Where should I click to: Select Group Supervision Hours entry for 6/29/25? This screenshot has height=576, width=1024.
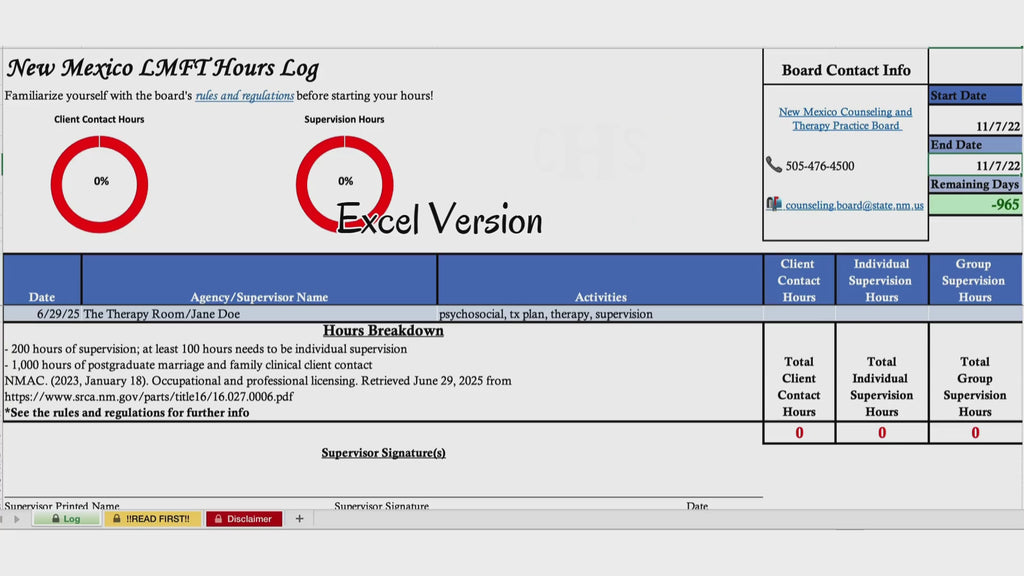click(x=975, y=314)
